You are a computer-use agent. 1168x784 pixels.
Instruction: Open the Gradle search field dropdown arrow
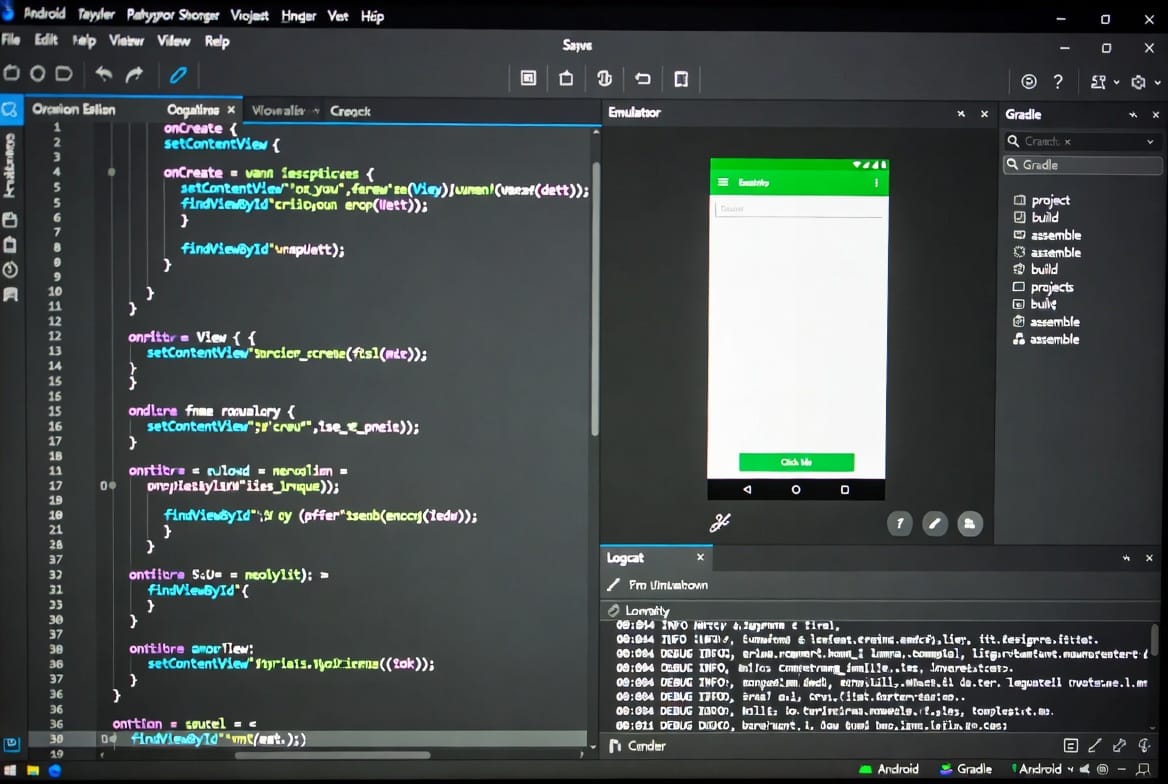[x=1150, y=142]
